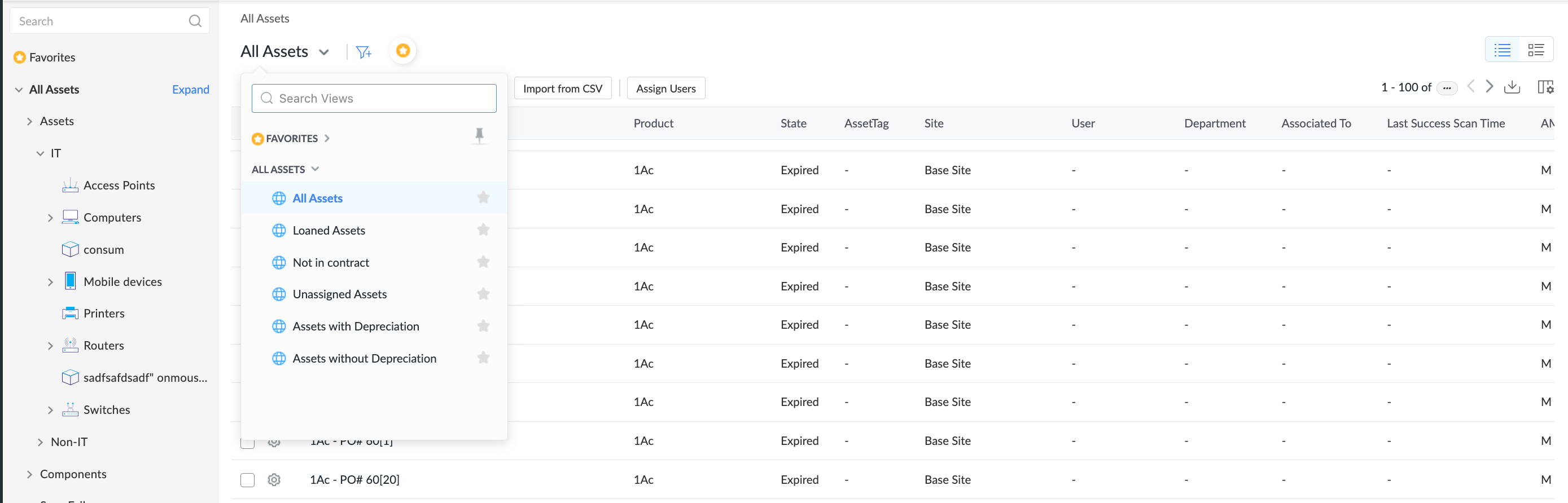The image size is (1568, 503).
Task: Click the Import from CSV button
Action: 562,89
